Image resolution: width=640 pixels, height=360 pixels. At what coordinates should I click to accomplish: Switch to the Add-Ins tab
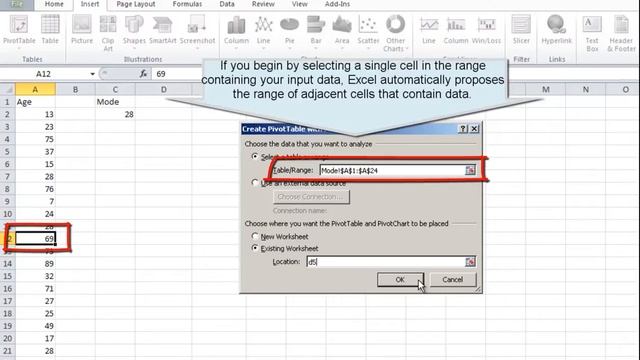(337, 4)
